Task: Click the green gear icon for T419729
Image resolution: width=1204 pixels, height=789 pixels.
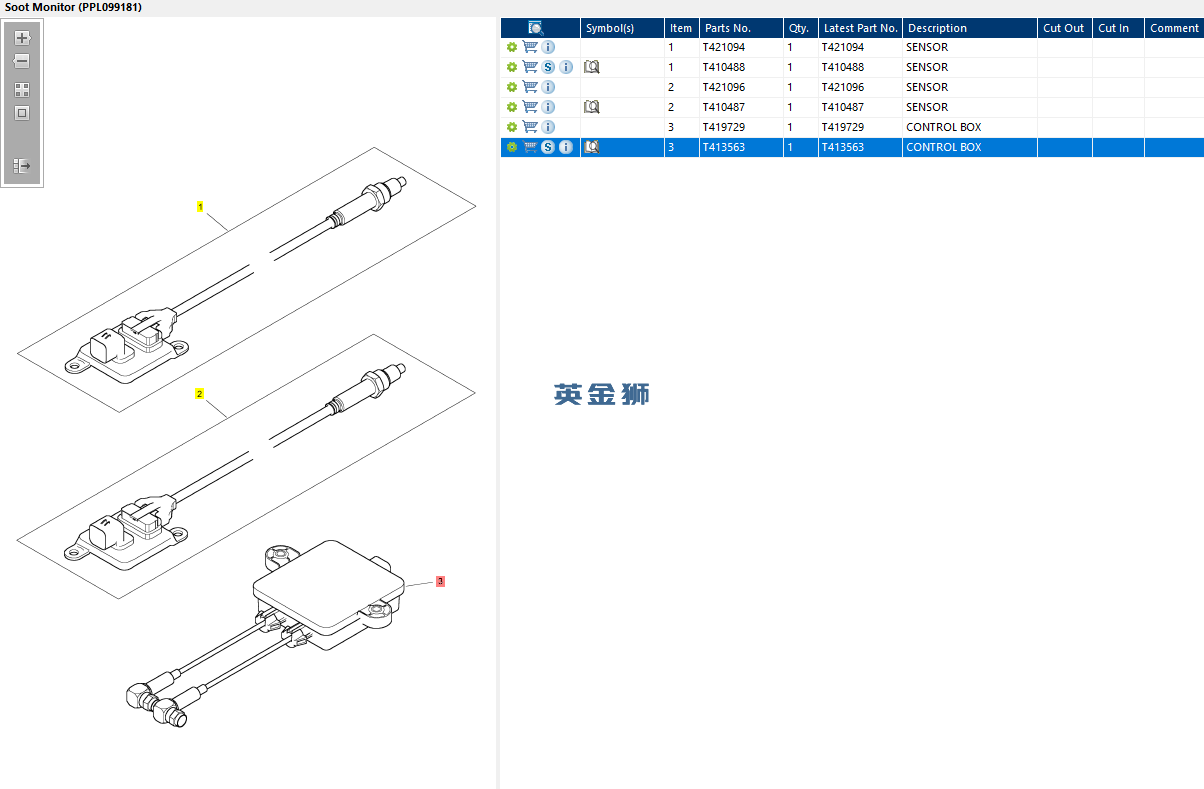Action: [x=512, y=127]
